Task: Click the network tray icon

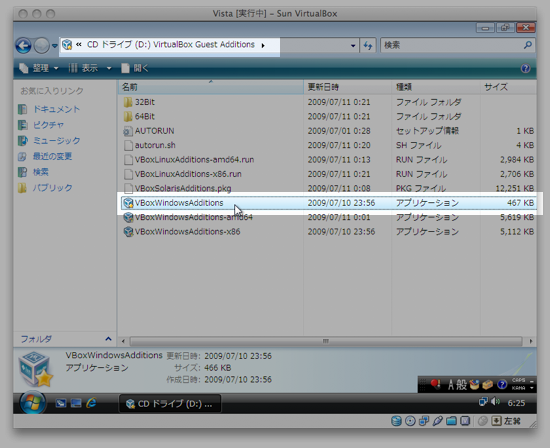Action: click(483, 402)
